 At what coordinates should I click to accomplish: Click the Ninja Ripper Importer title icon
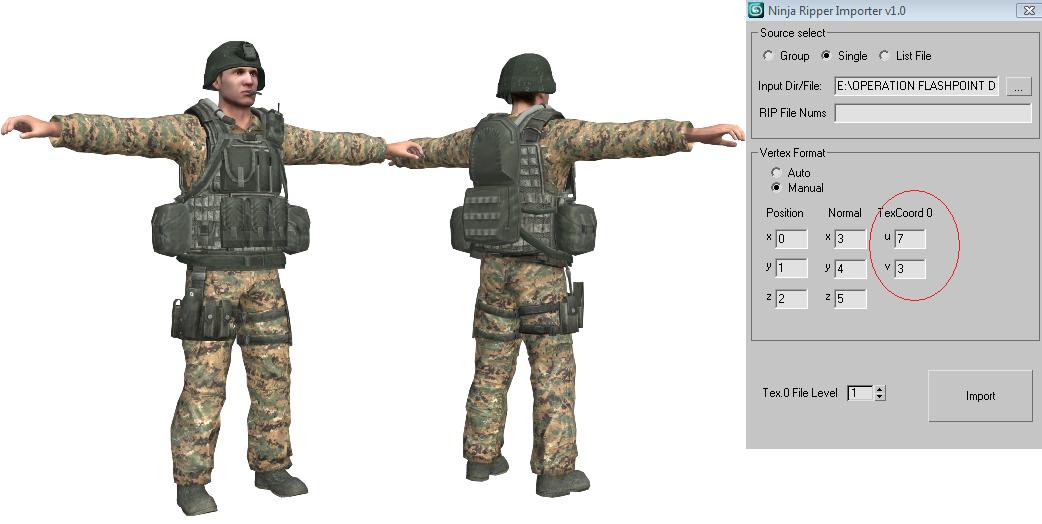coord(756,10)
